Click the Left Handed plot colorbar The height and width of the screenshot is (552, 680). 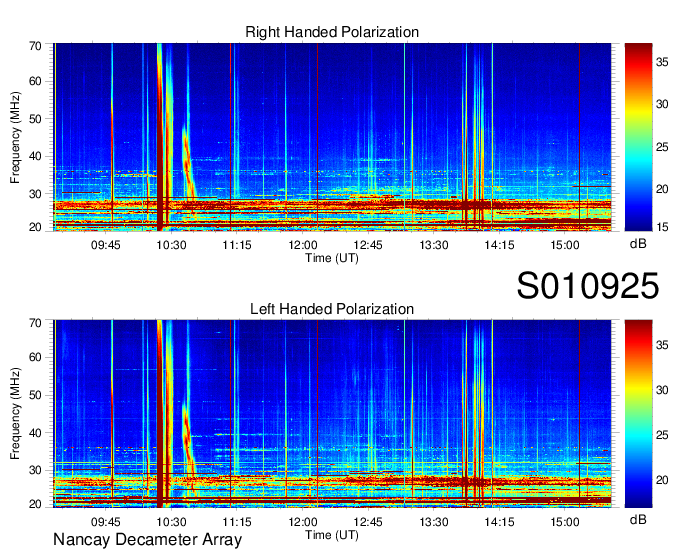pyautogui.click(x=638, y=414)
